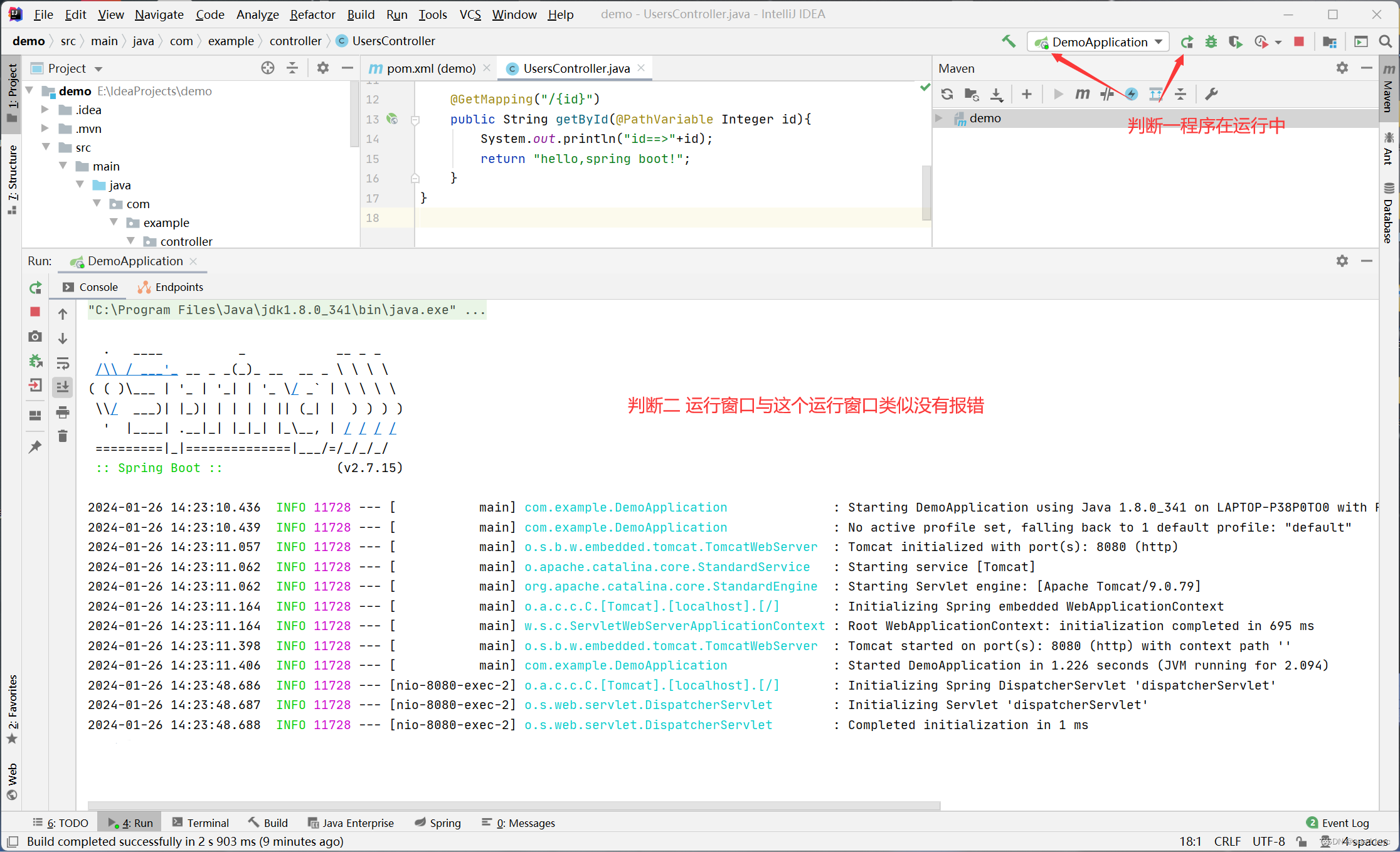Screen dimensions: 1400x852
Task: Collapse the main folder in tree
Action: 63,166
